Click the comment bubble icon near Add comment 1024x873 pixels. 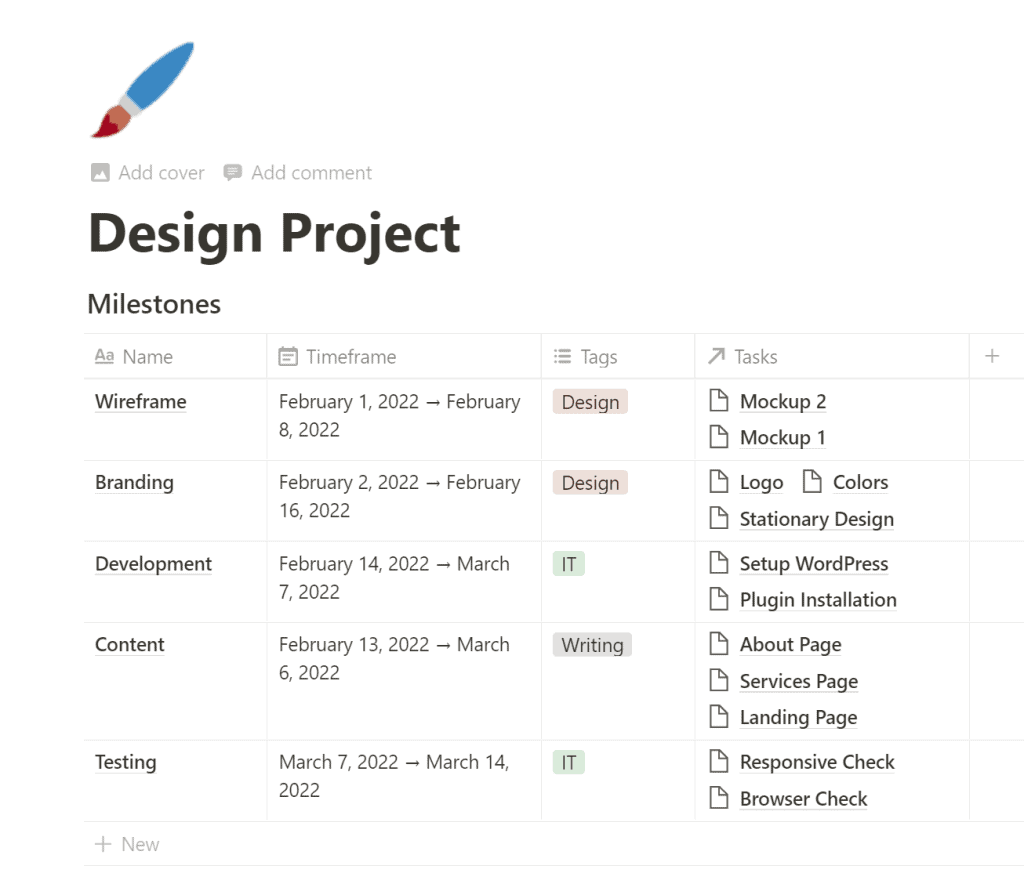231,172
